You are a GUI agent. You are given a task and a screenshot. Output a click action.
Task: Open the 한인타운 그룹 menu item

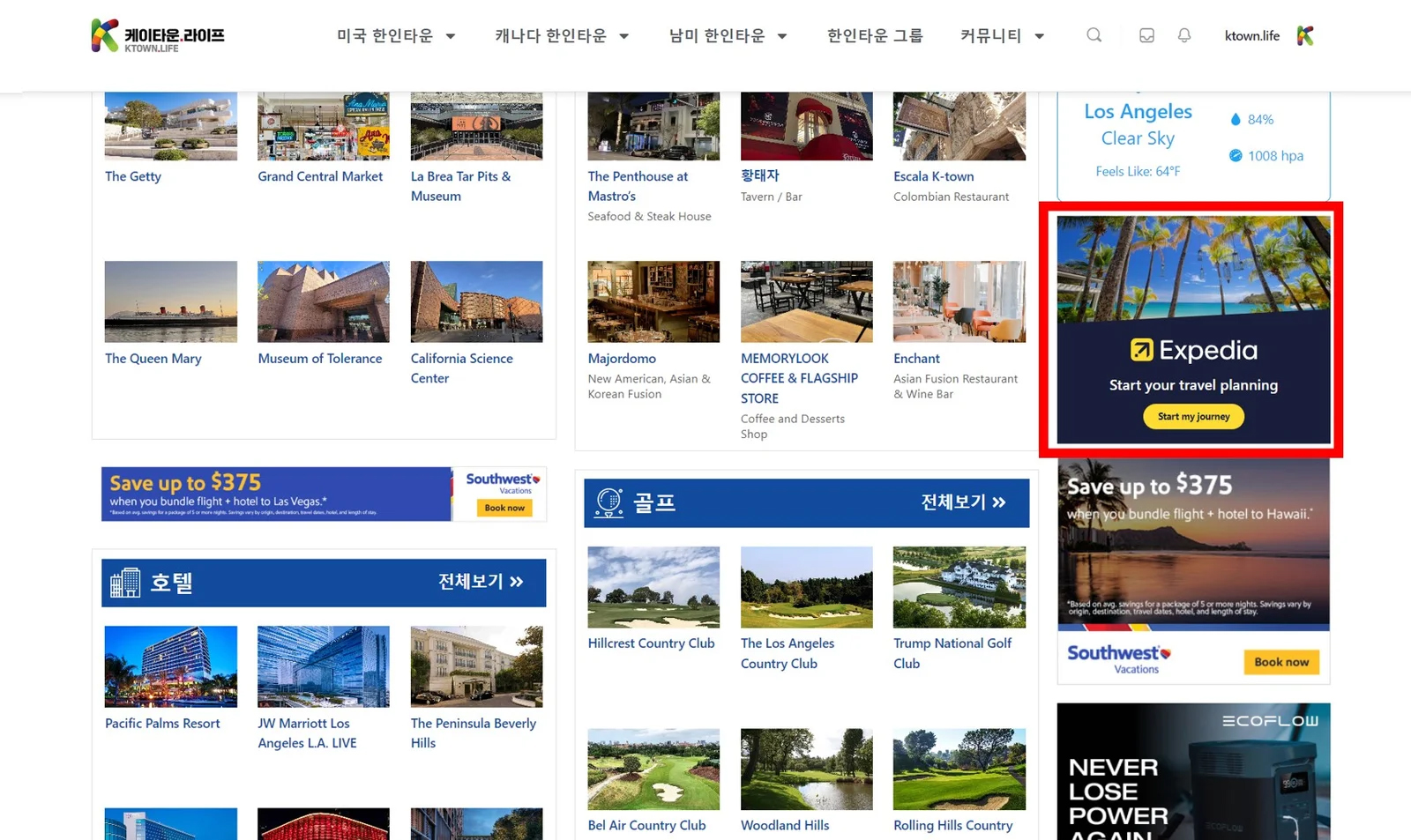(x=874, y=36)
